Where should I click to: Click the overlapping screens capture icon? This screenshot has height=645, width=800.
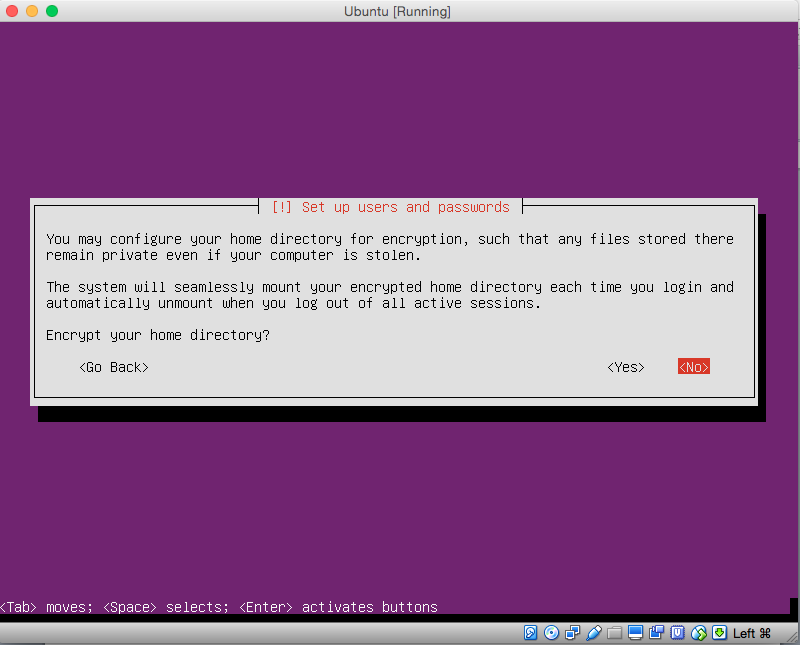[657, 633]
